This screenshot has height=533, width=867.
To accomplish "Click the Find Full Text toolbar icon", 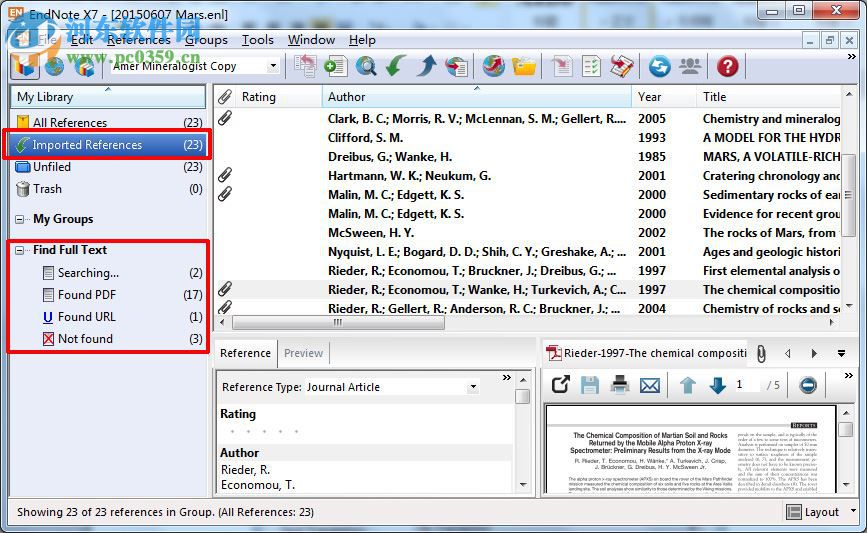I will coord(457,66).
